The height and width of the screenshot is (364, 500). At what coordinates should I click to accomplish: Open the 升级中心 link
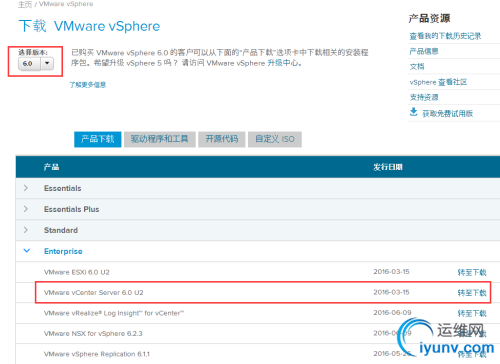(283, 63)
